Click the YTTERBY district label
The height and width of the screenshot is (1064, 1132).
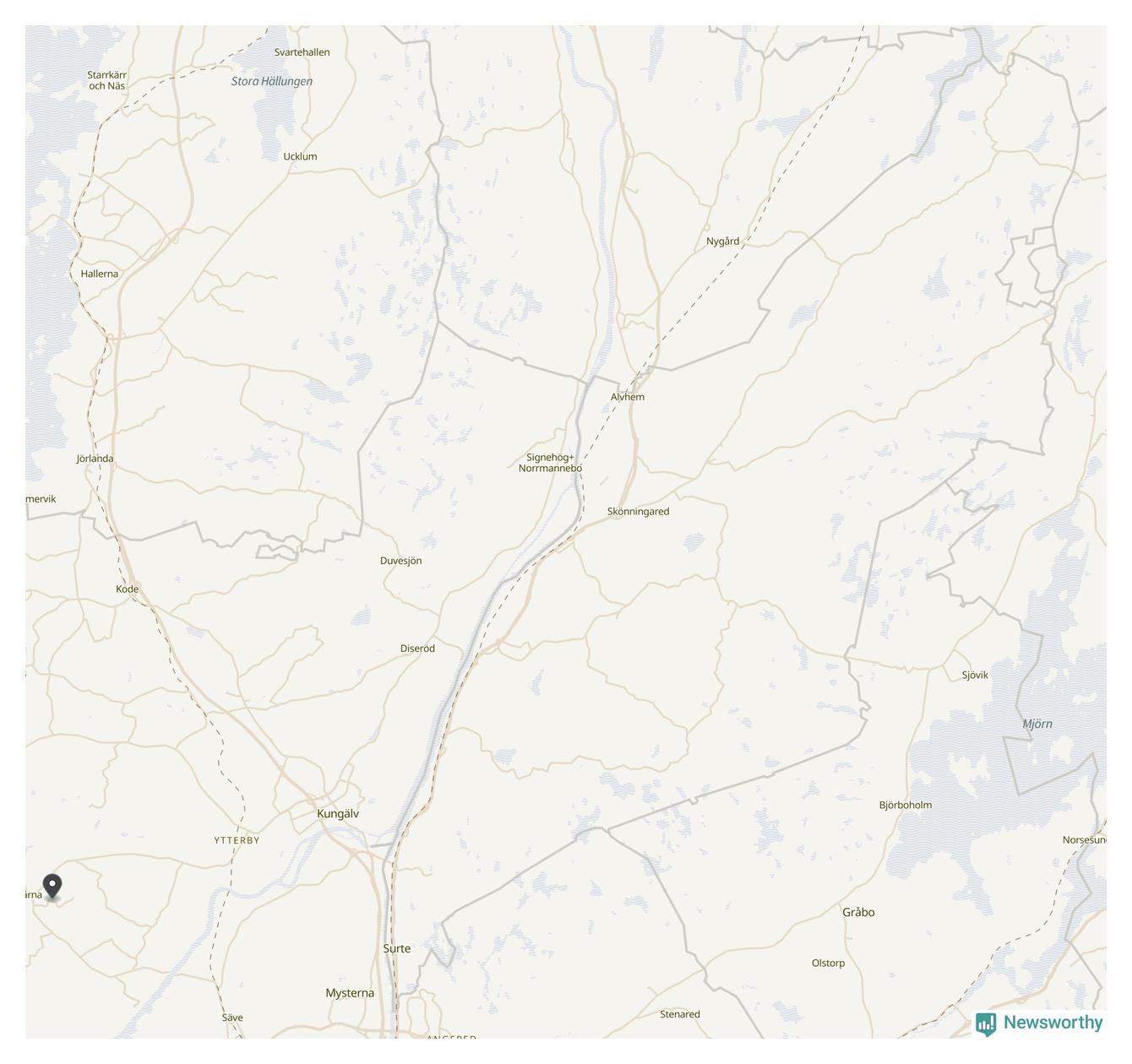pos(237,840)
